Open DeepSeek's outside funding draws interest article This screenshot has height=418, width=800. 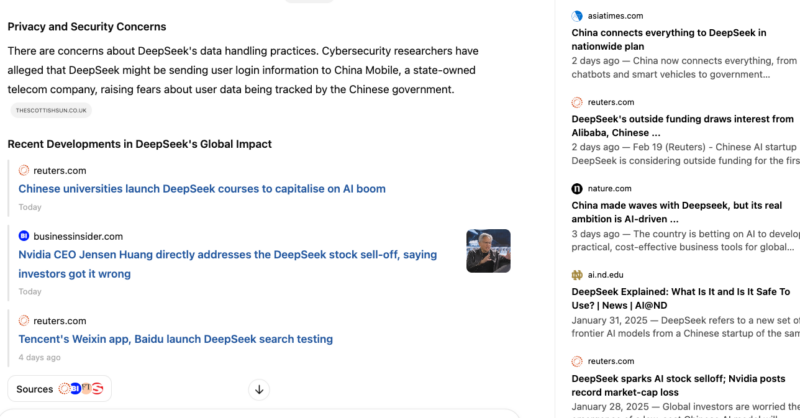(x=683, y=126)
